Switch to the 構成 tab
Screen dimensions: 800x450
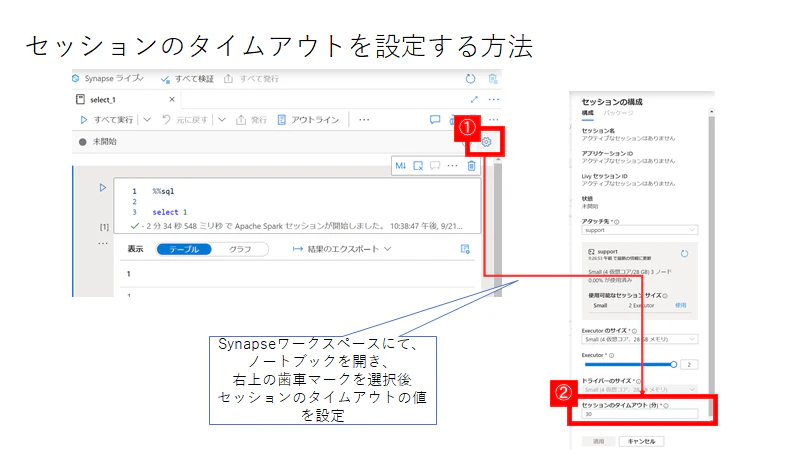click(x=588, y=113)
